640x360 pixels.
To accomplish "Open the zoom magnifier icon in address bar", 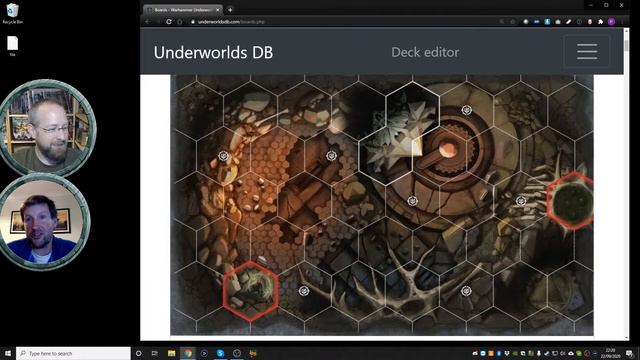I will coord(502,22).
